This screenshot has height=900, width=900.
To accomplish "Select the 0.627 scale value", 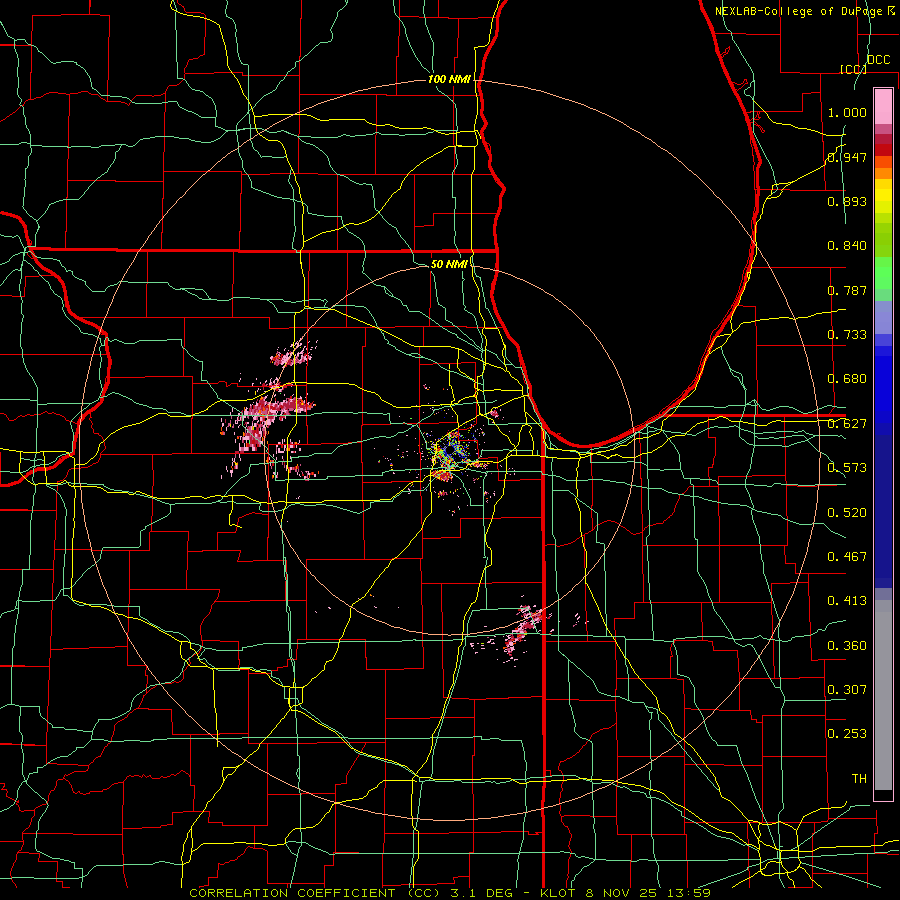I will coord(847,424).
